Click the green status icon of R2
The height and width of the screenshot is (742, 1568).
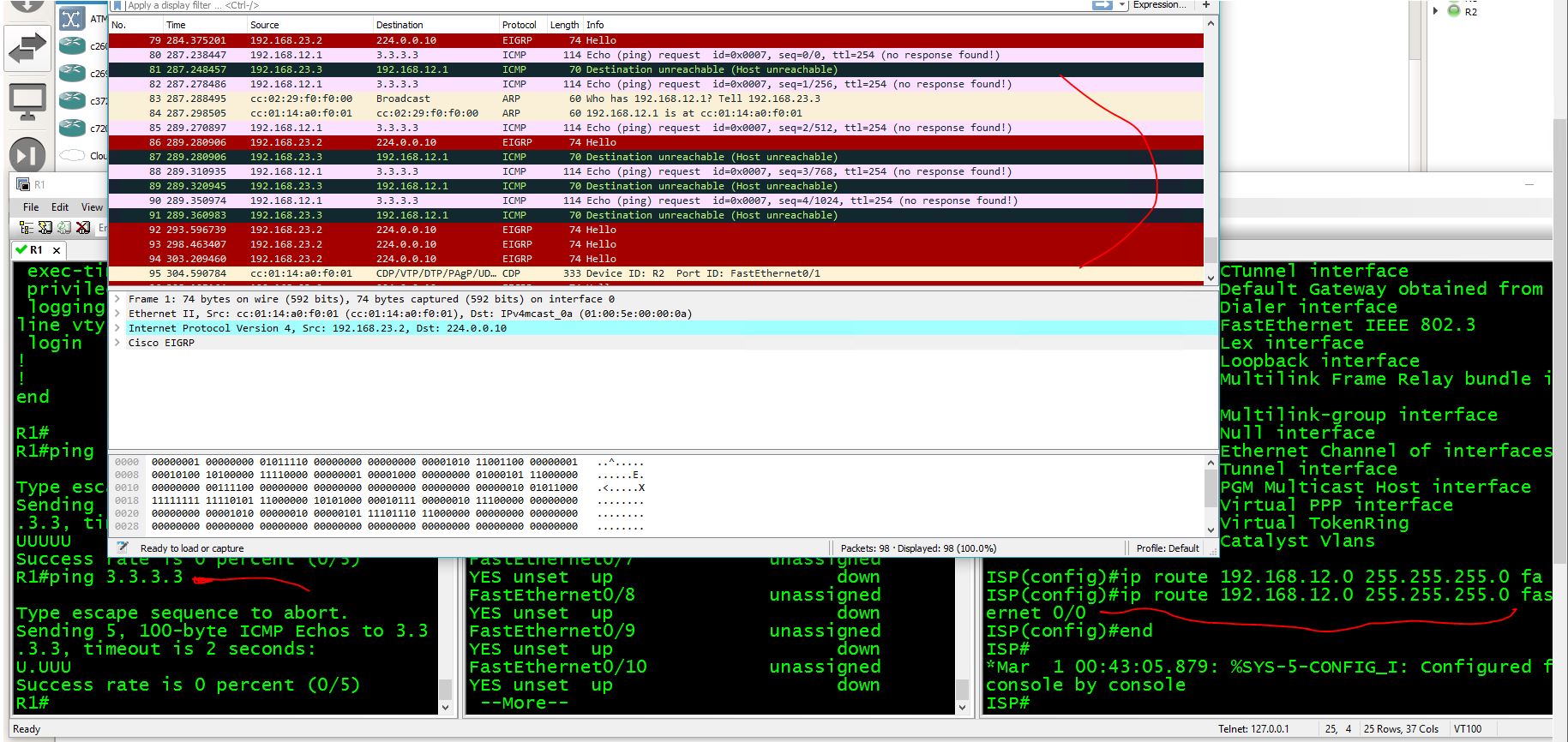(x=1453, y=10)
